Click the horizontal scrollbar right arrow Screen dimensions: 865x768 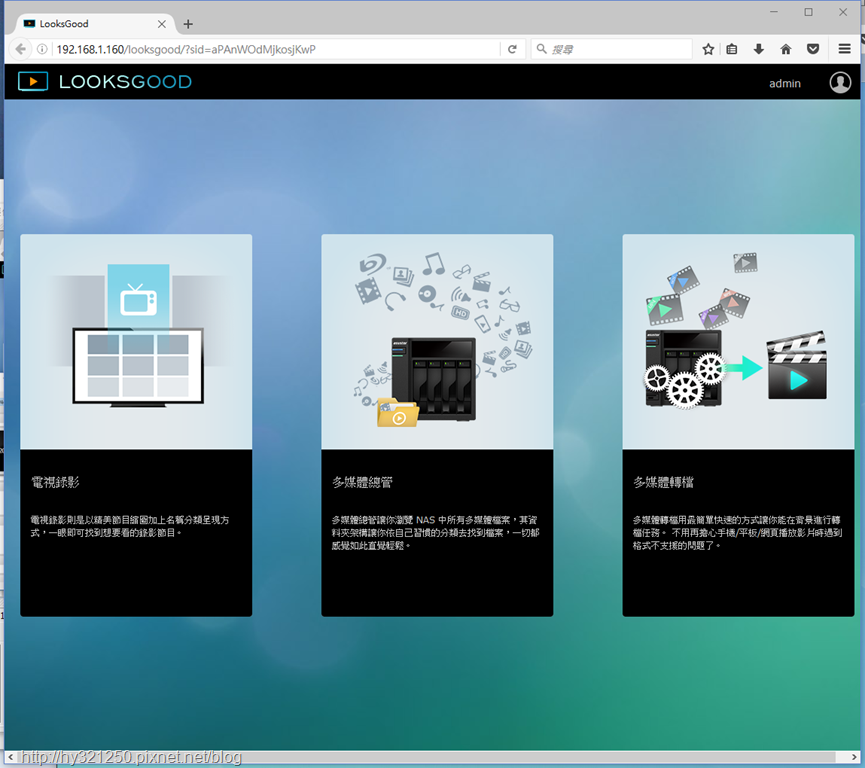coord(855,756)
